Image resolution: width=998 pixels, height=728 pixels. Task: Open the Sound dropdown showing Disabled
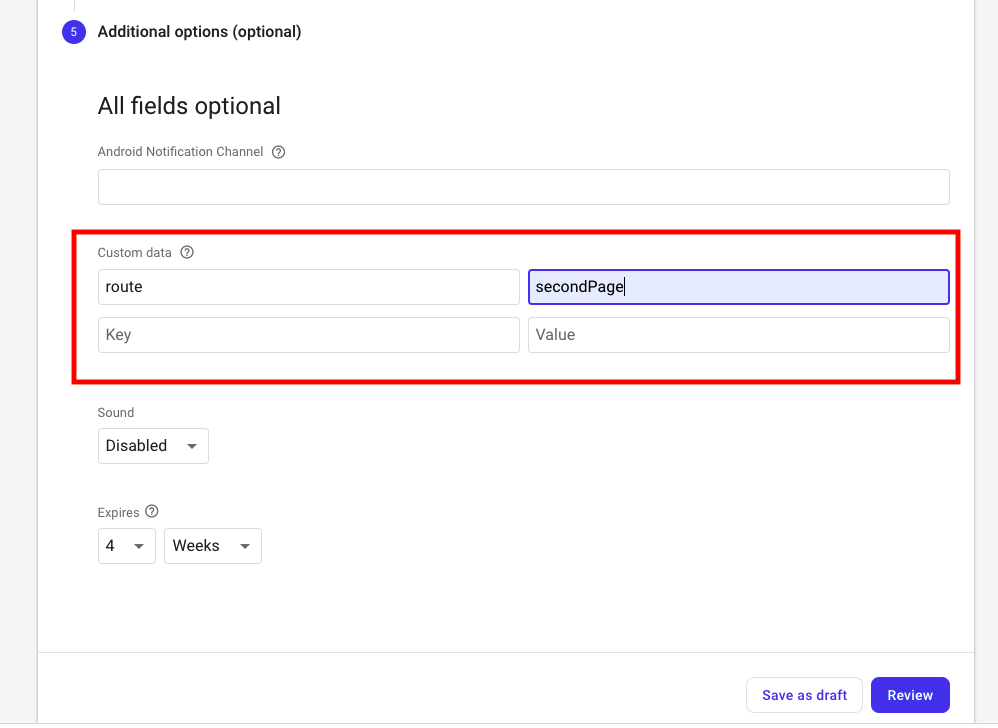point(153,446)
